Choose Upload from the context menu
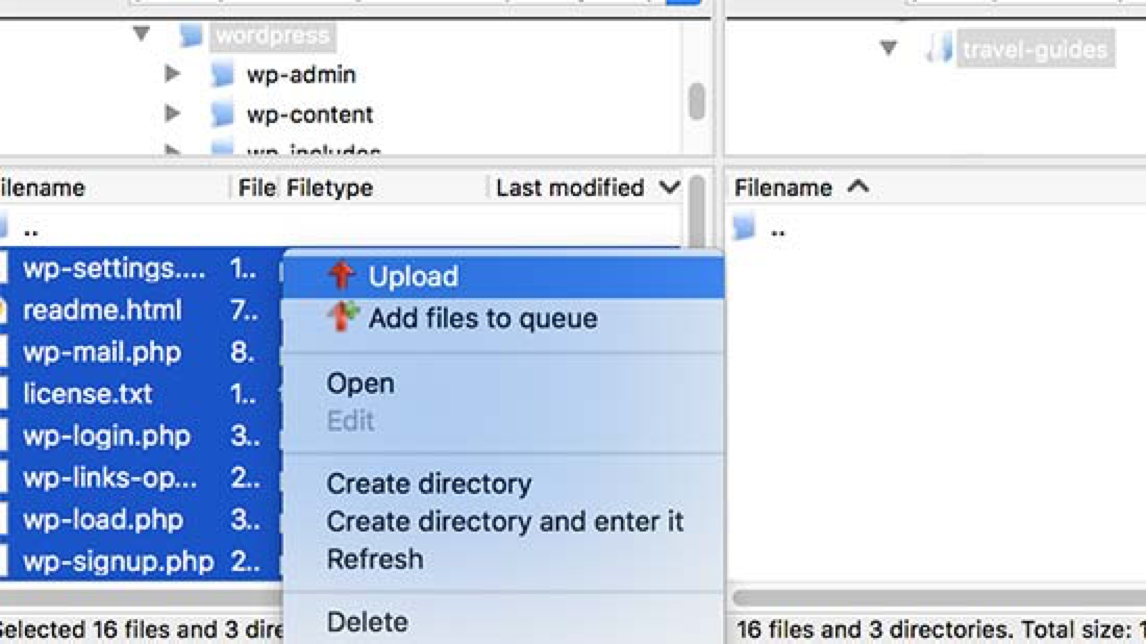Viewport: 1146px width, 644px height. click(x=413, y=276)
